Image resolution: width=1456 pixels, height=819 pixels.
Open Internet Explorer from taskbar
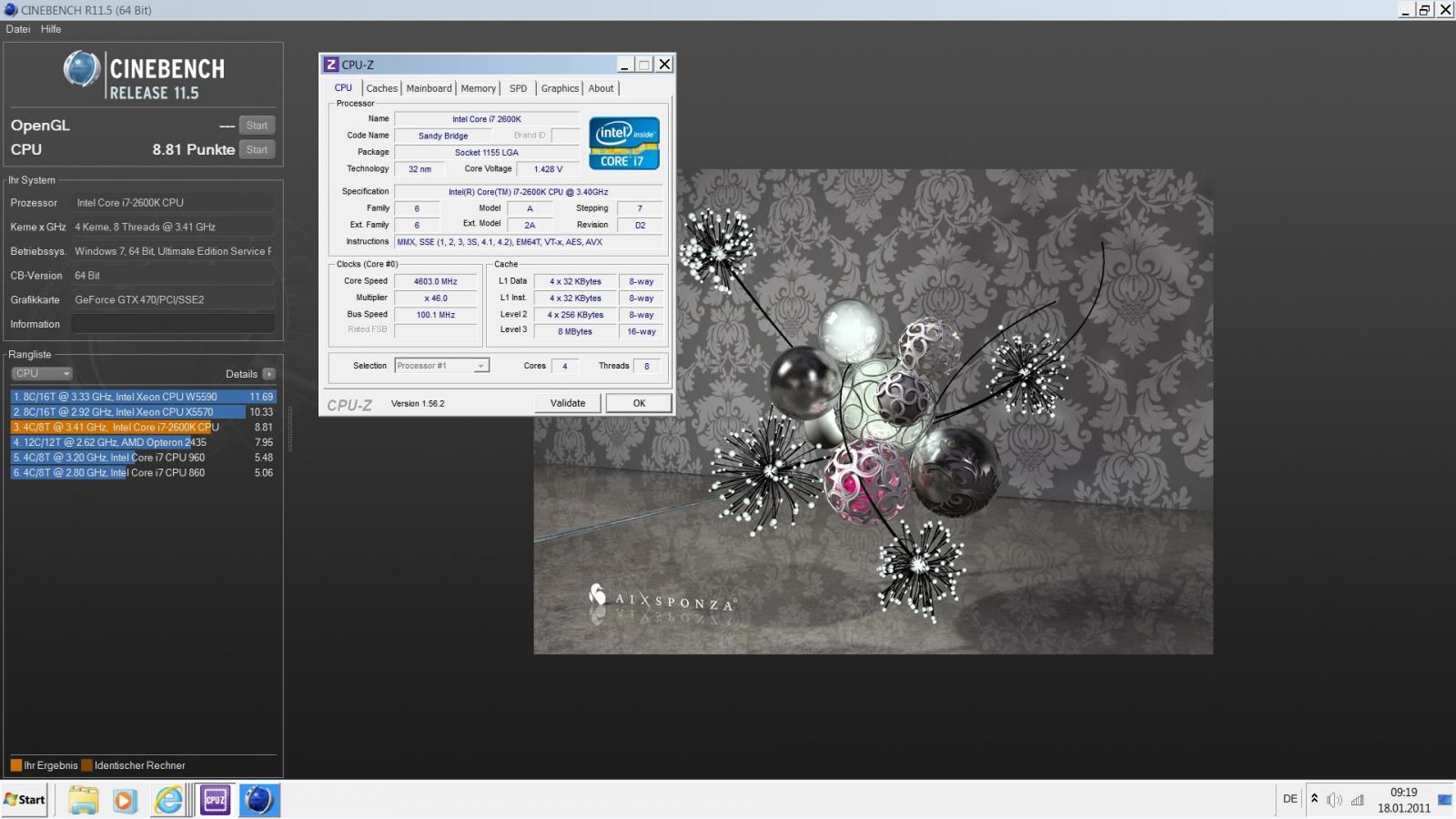click(x=168, y=800)
